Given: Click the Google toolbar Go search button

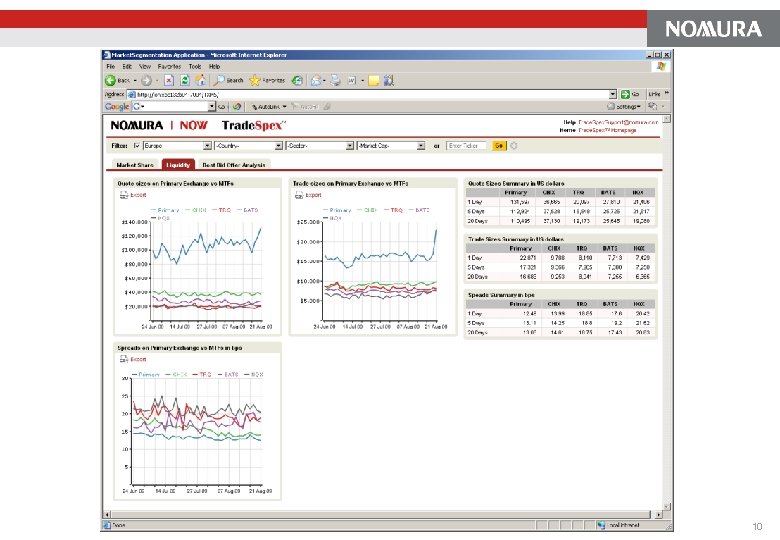Looking at the screenshot, I should pos(221,106).
